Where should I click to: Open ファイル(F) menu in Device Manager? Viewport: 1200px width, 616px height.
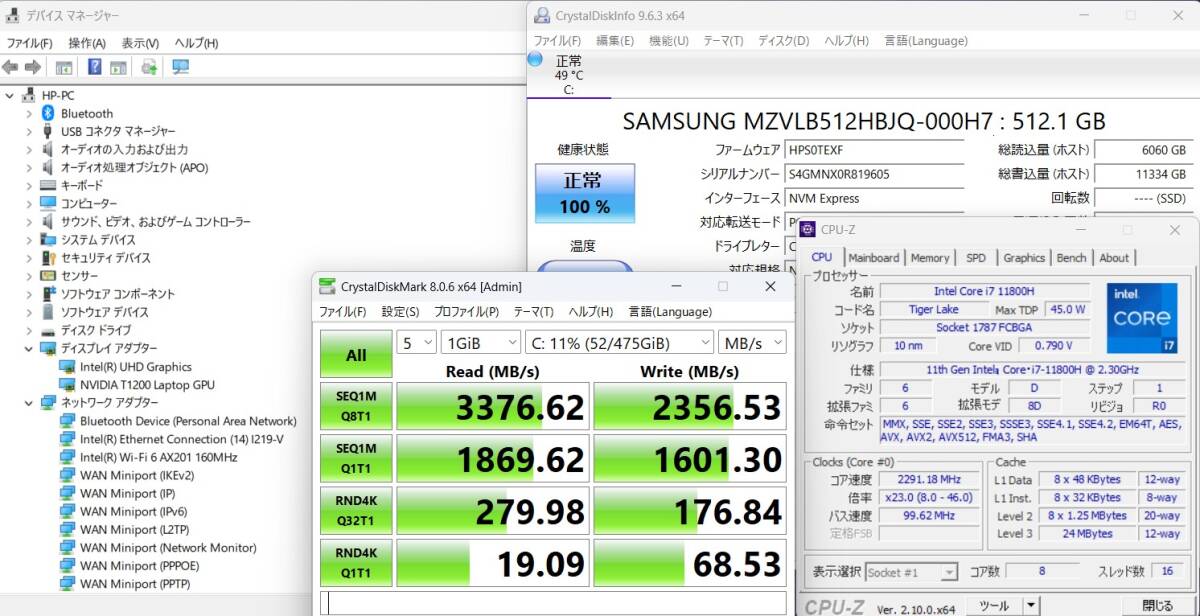pyautogui.click(x=29, y=43)
